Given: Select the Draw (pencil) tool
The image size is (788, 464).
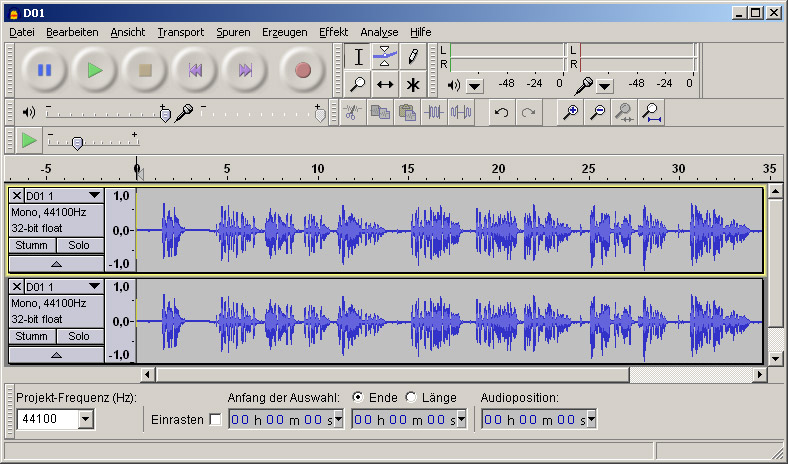Looking at the screenshot, I should (x=413, y=56).
